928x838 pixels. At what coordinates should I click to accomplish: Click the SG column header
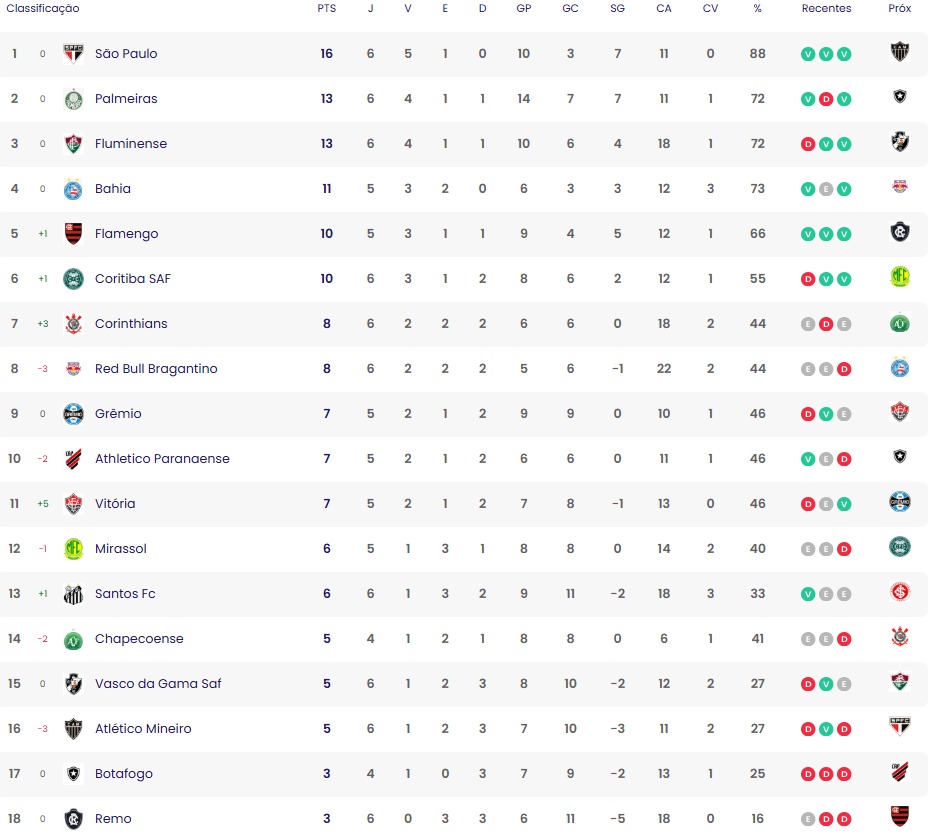(617, 8)
